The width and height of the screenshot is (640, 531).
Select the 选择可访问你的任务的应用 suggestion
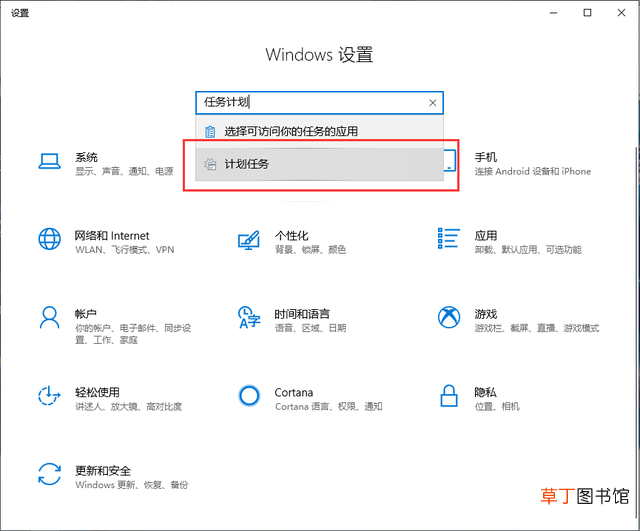coord(319,131)
